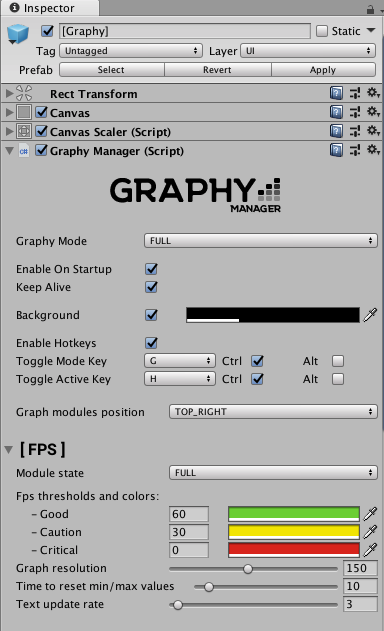Open the Tag dropdown showing Untagged
Image resolution: width=384 pixels, height=631 pixels.
coord(130,51)
